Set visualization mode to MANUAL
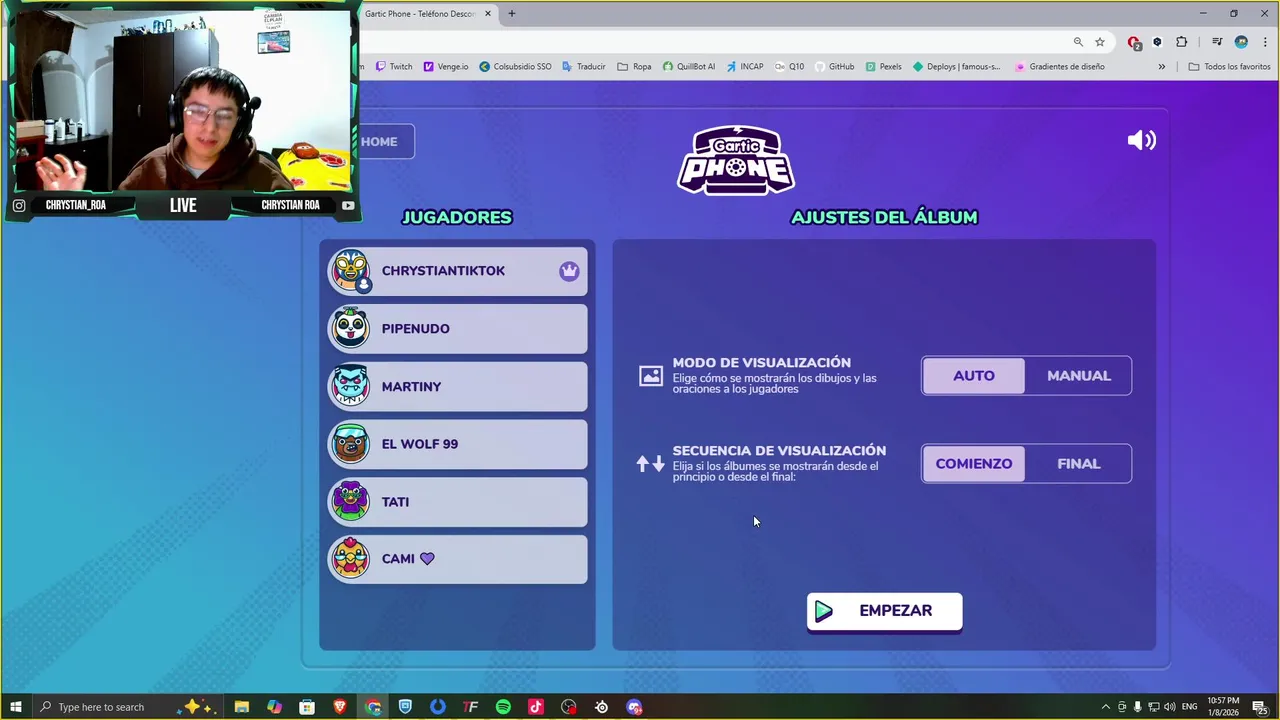1280x720 pixels. pos(1079,376)
